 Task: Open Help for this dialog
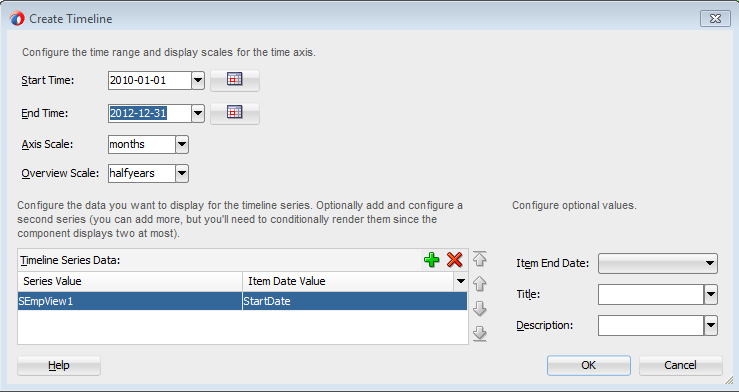59,365
